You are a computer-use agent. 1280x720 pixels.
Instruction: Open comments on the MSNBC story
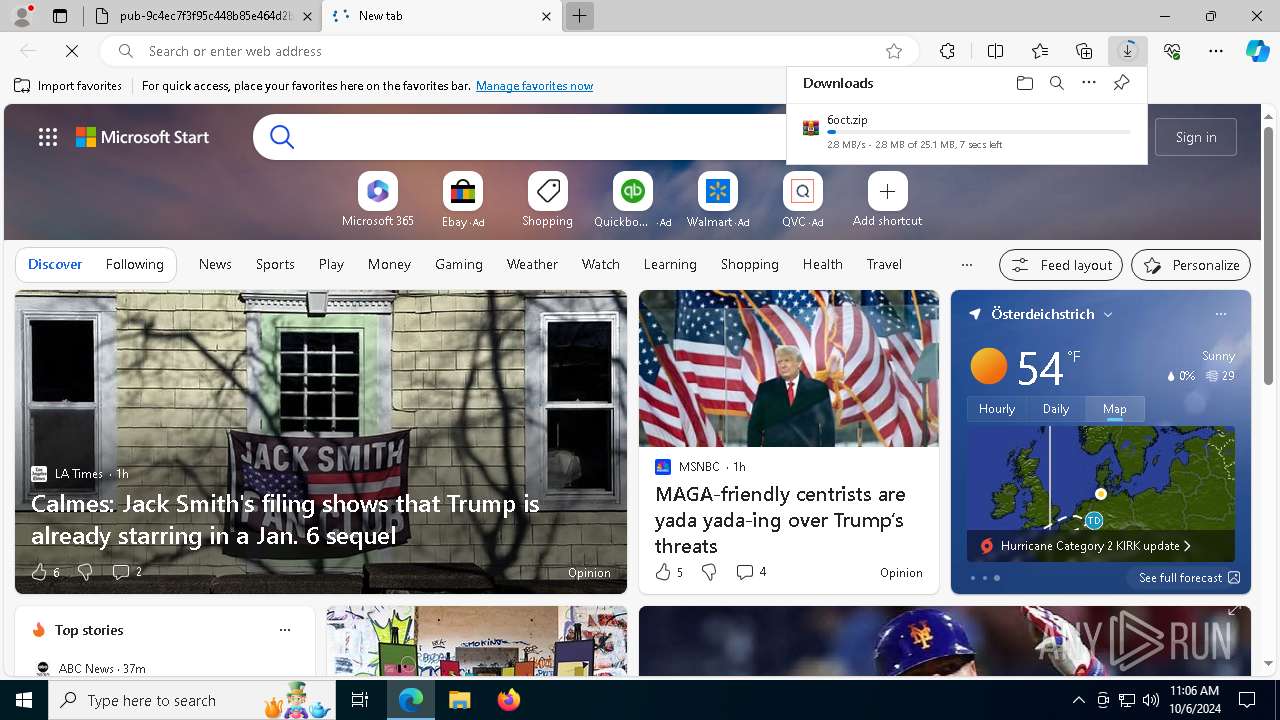click(751, 572)
